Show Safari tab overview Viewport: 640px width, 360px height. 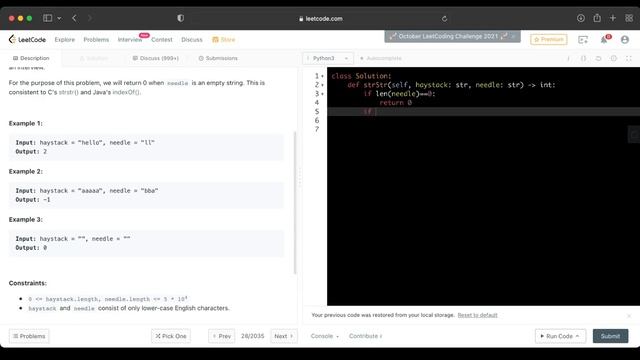tap(629, 18)
